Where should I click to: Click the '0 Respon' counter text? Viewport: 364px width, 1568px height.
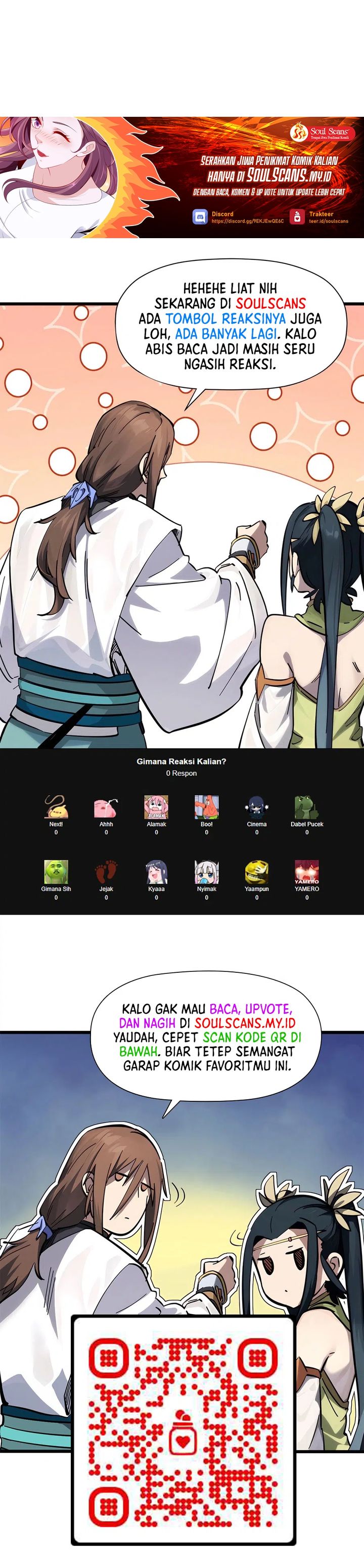coord(181,773)
